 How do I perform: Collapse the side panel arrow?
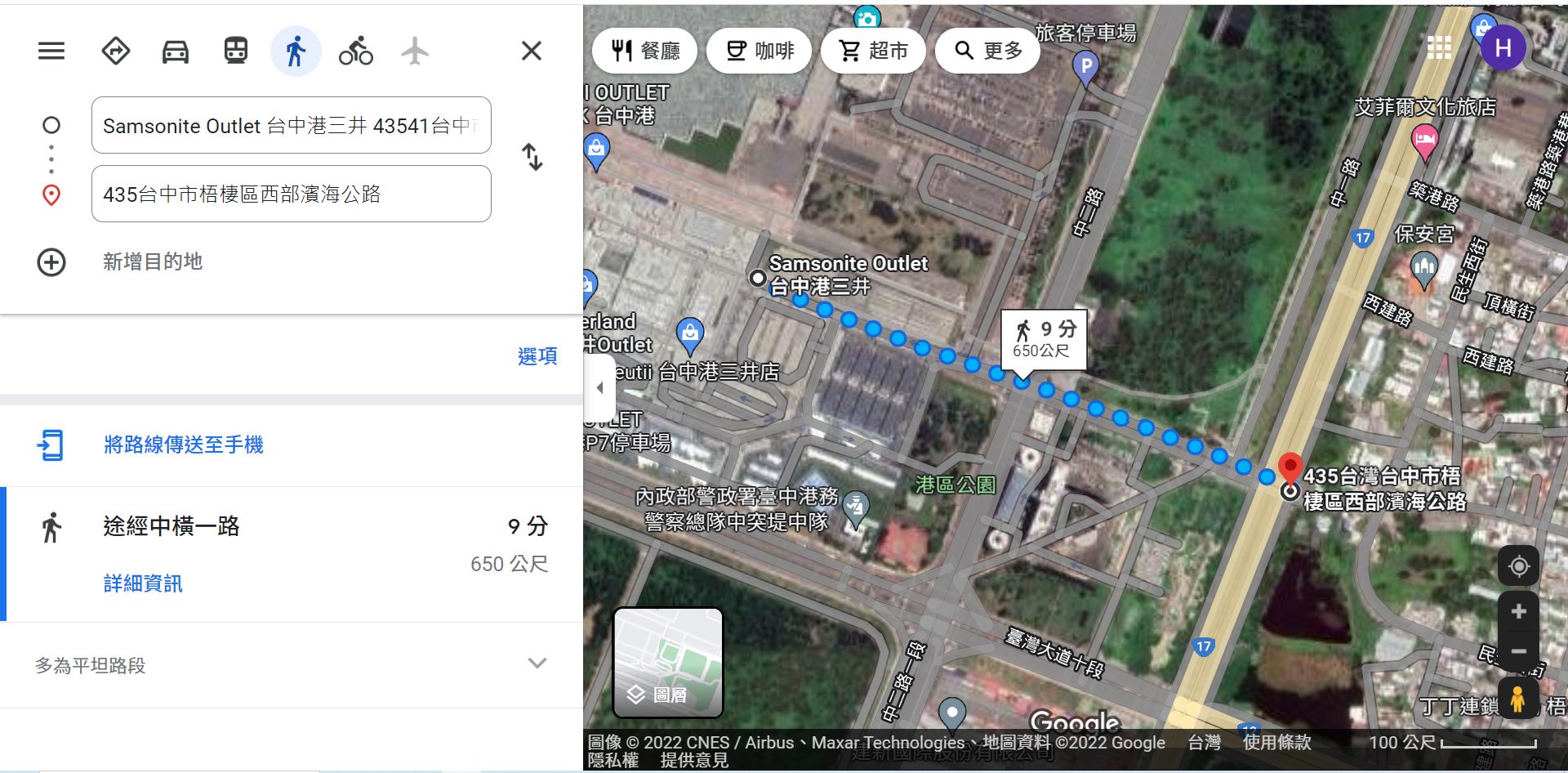click(599, 388)
